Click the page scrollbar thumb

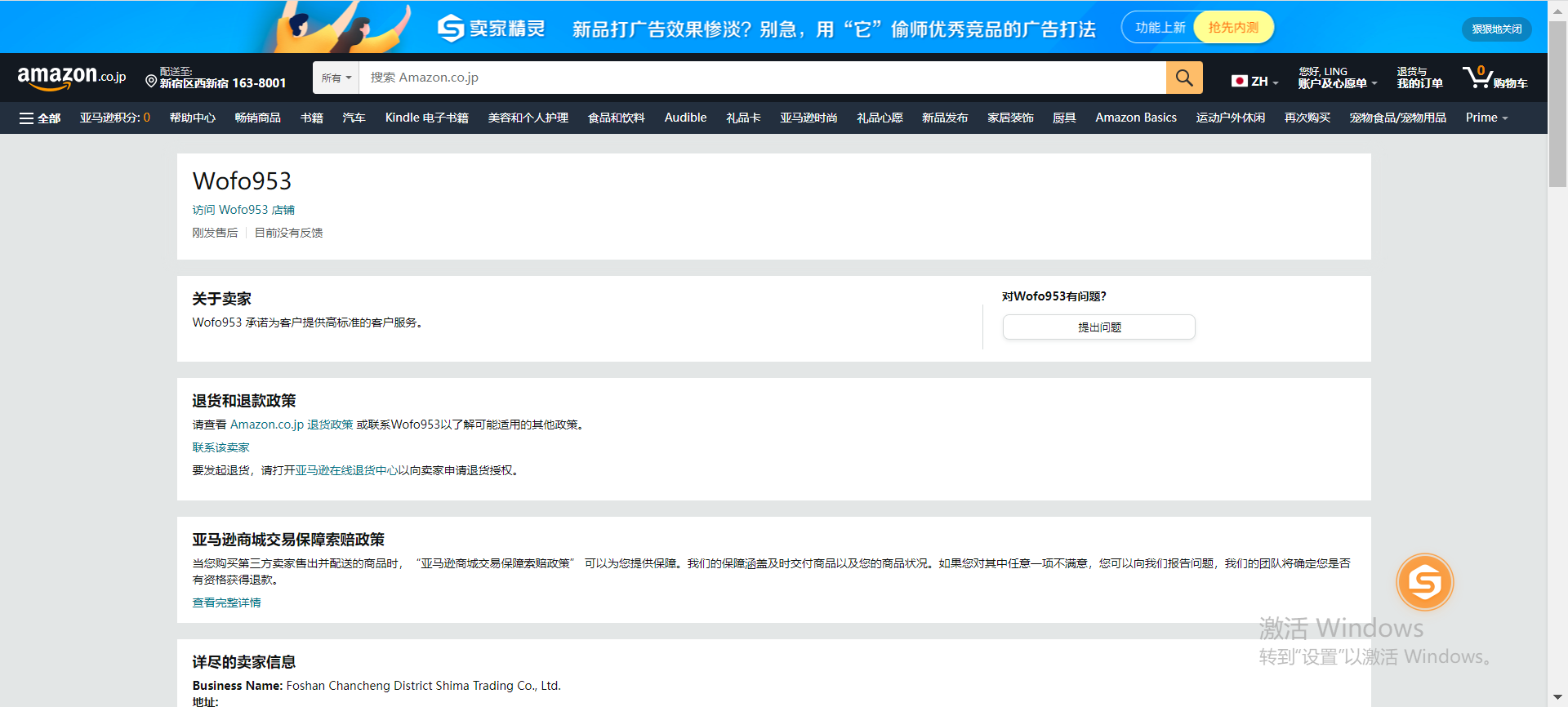click(1557, 104)
